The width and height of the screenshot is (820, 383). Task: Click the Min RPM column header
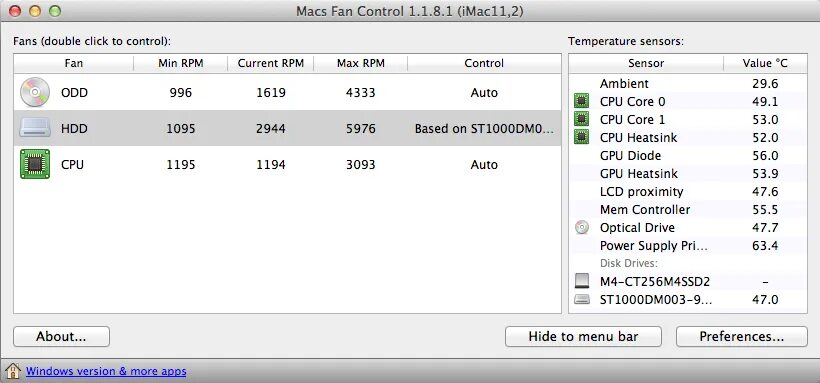click(180, 63)
